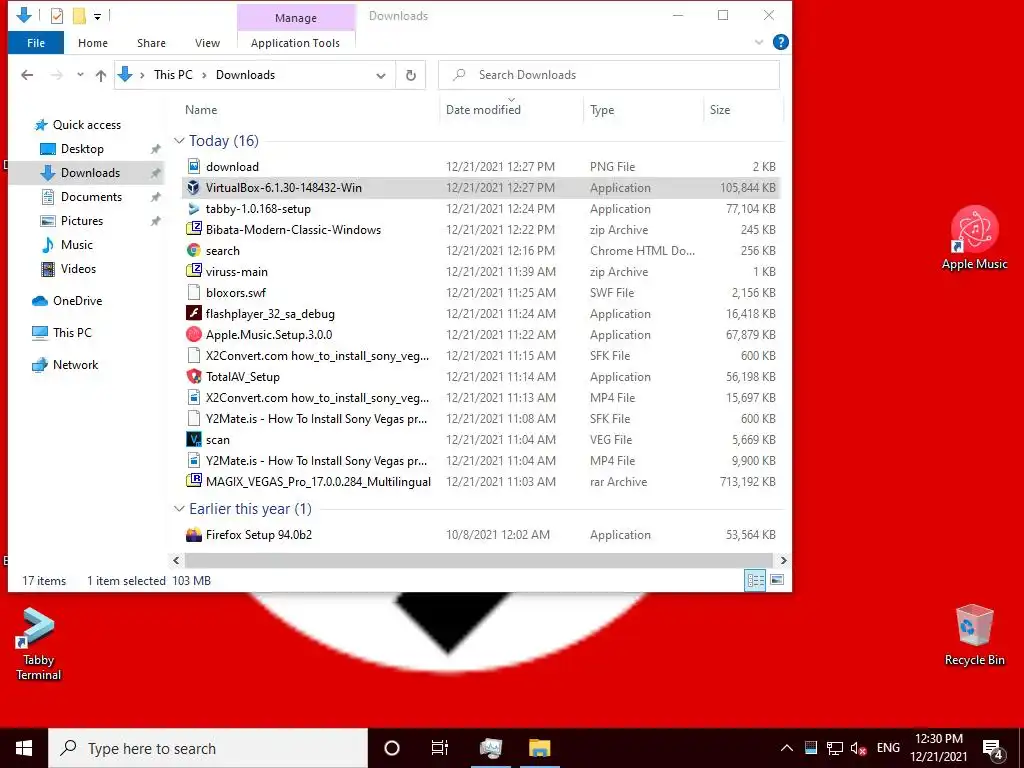Expand the ribbon chevron
This screenshot has width=1024, height=768.
759,42
